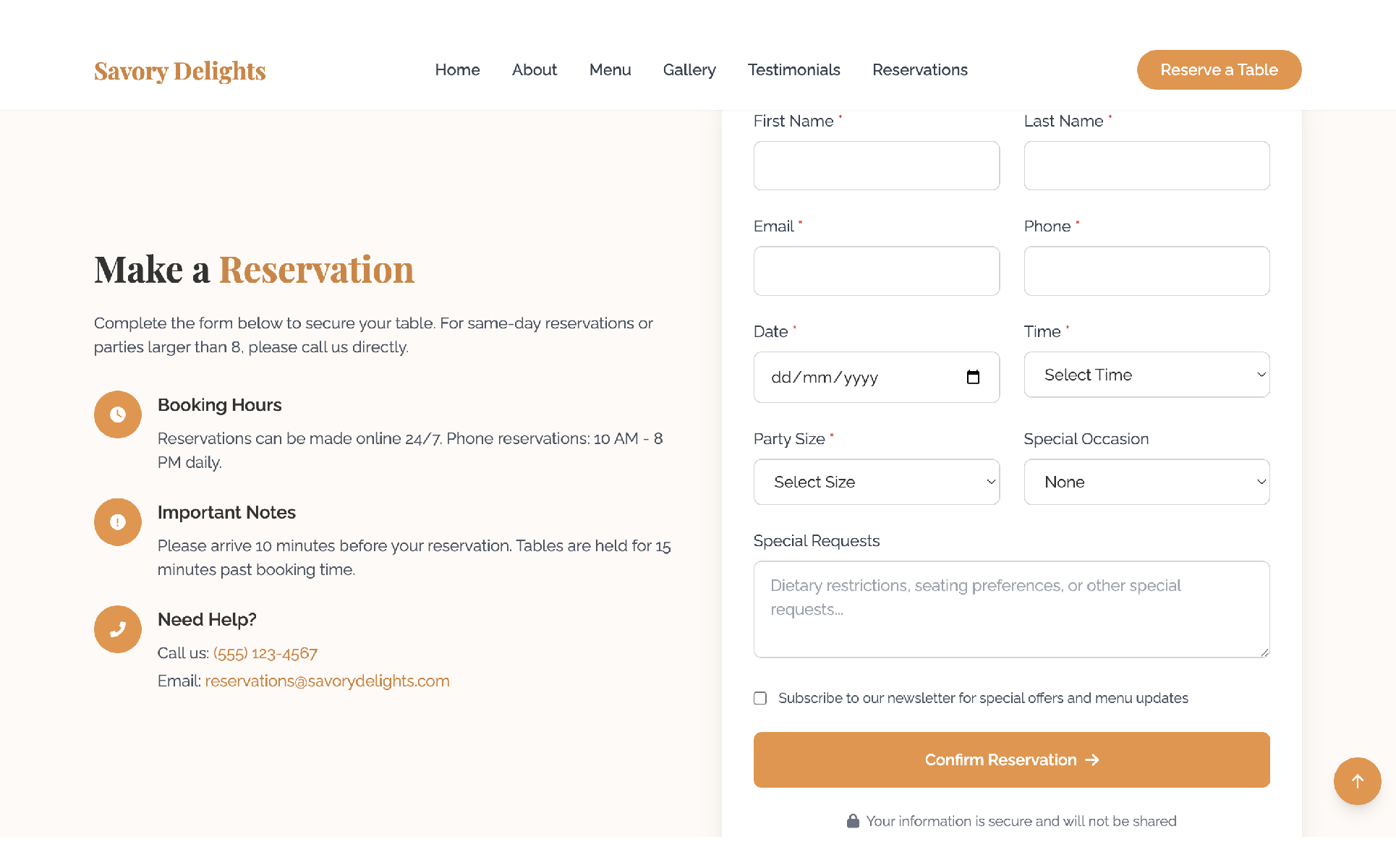Open the Select Time dropdown
The height and width of the screenshot is (868, 1396).
pyautogui.click(x=1146, y=375)
